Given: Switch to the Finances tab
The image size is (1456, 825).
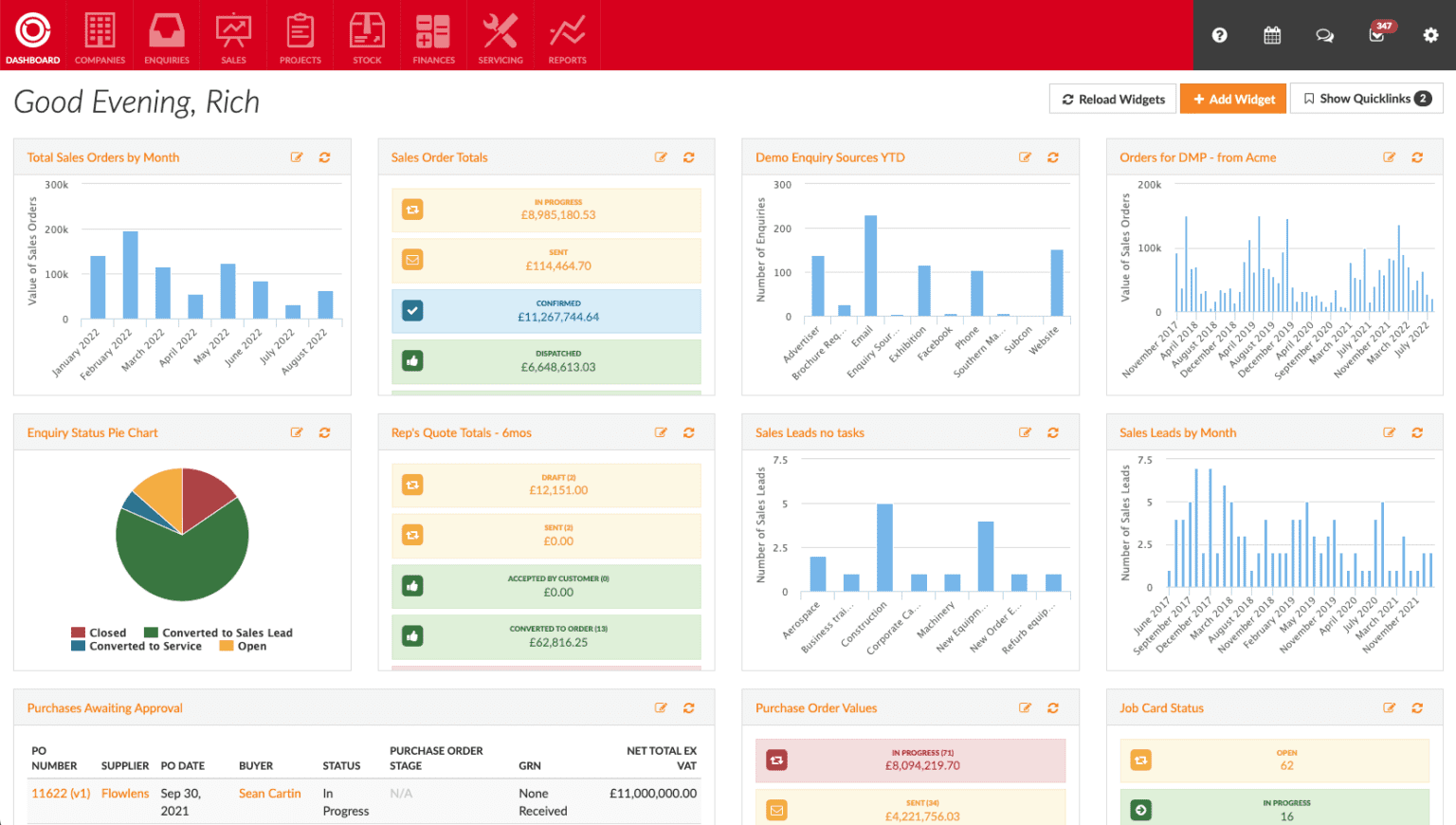Looking at the screenshot, I should (x=433, y=35).
